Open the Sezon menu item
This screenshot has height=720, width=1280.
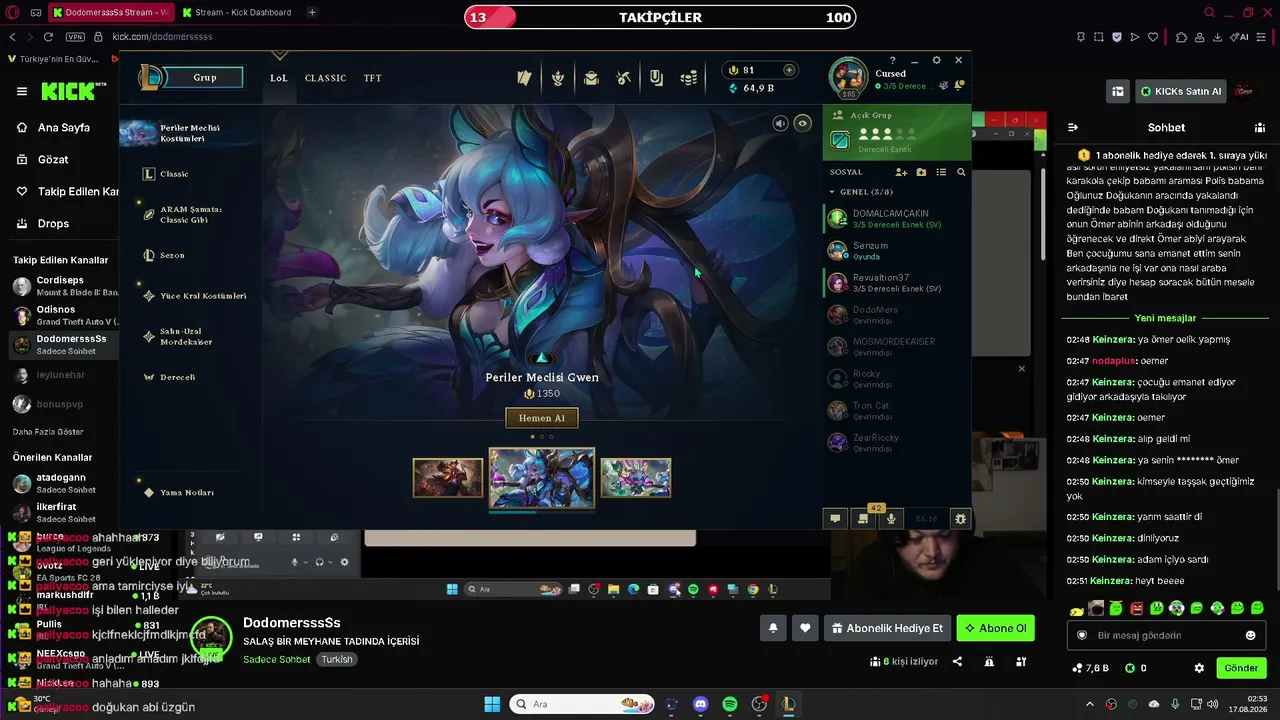(172, 255)
